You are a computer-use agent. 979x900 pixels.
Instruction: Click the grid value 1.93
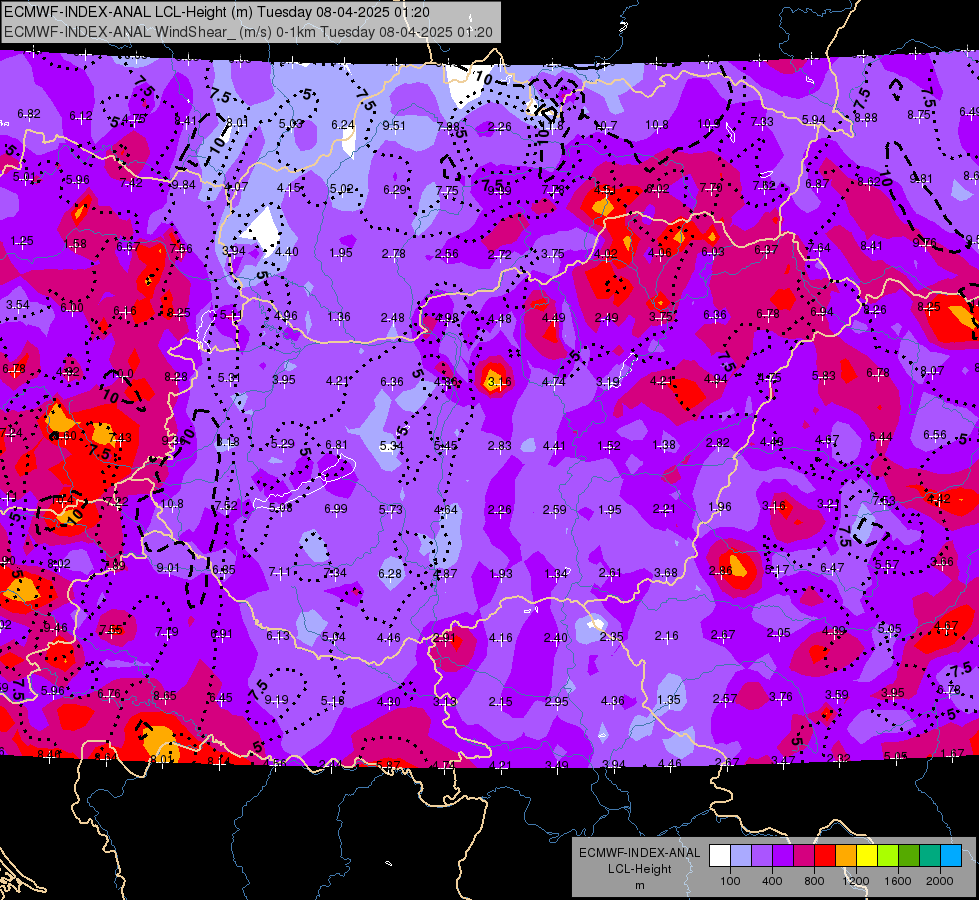(x=501, y=573)
